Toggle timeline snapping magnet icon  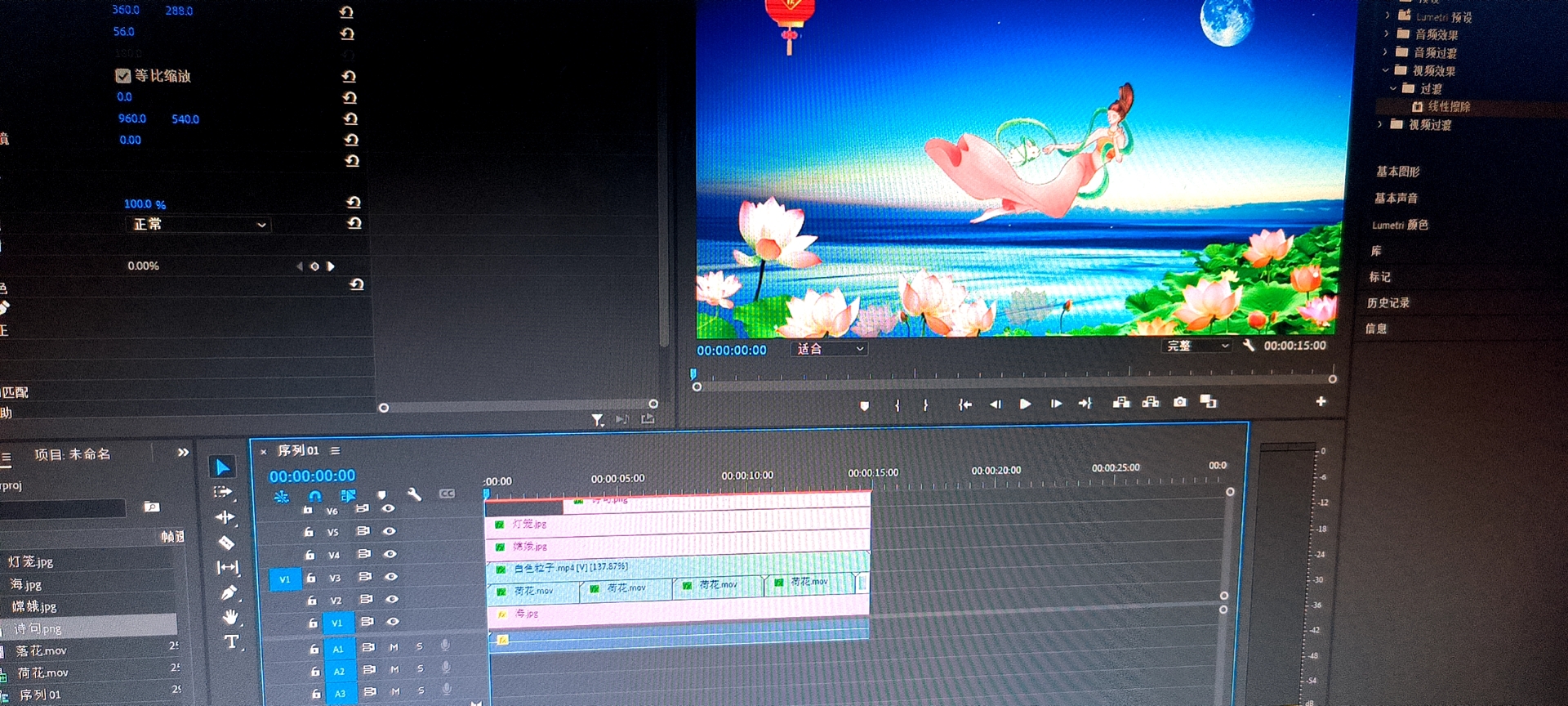pyautogui.click(x=315, y=496)
